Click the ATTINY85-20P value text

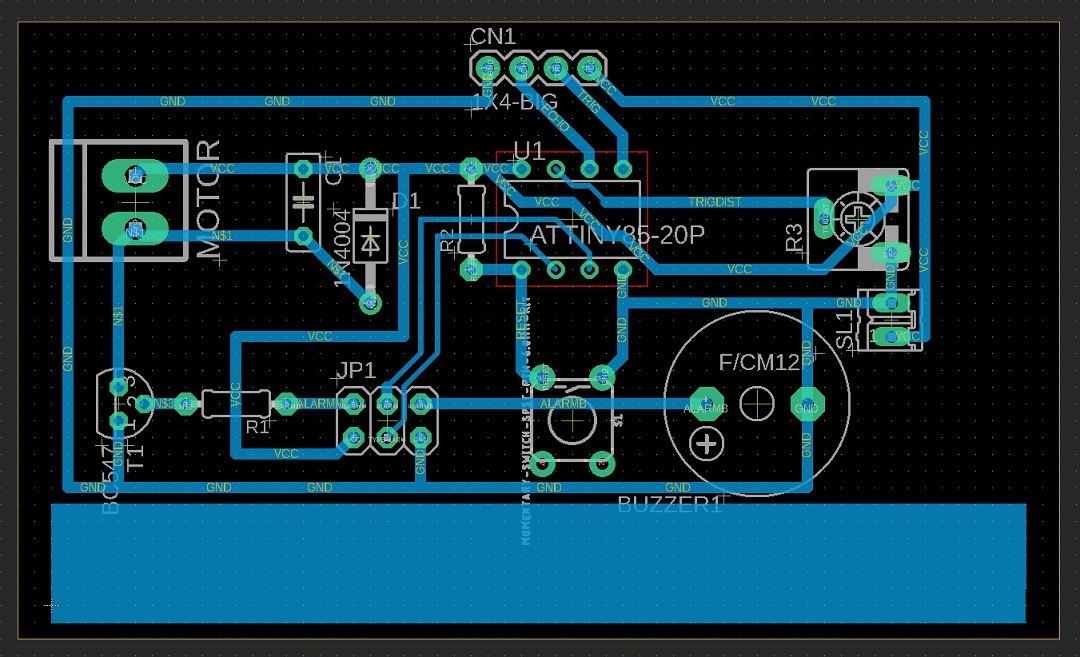pos(618,235)
